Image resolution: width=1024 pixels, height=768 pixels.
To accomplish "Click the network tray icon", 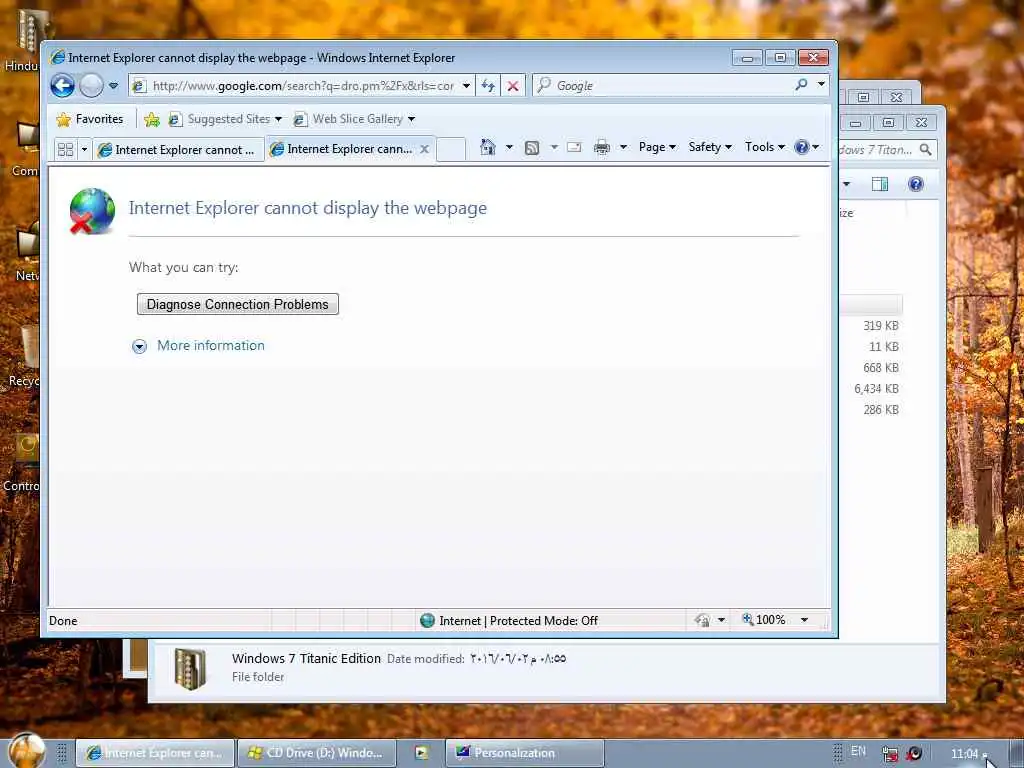I will click(889, 754).
